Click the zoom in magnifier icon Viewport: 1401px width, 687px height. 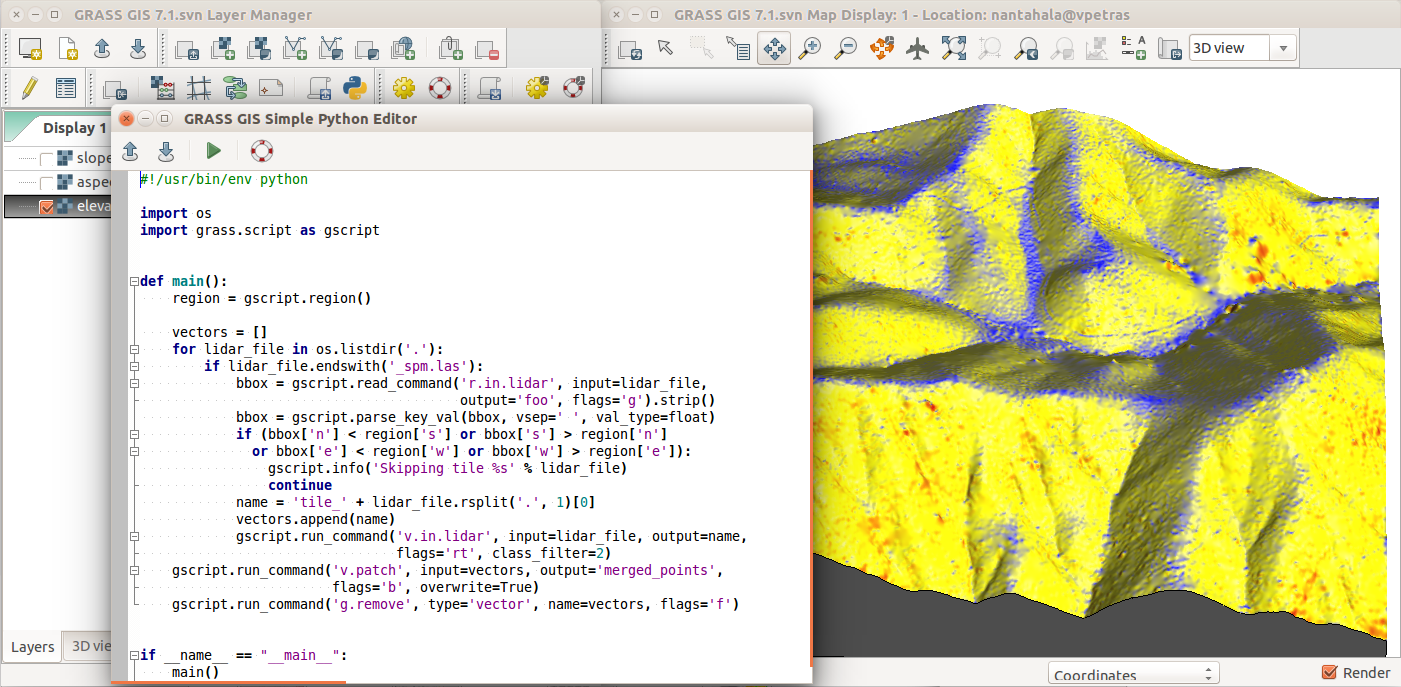click(809, 48)
